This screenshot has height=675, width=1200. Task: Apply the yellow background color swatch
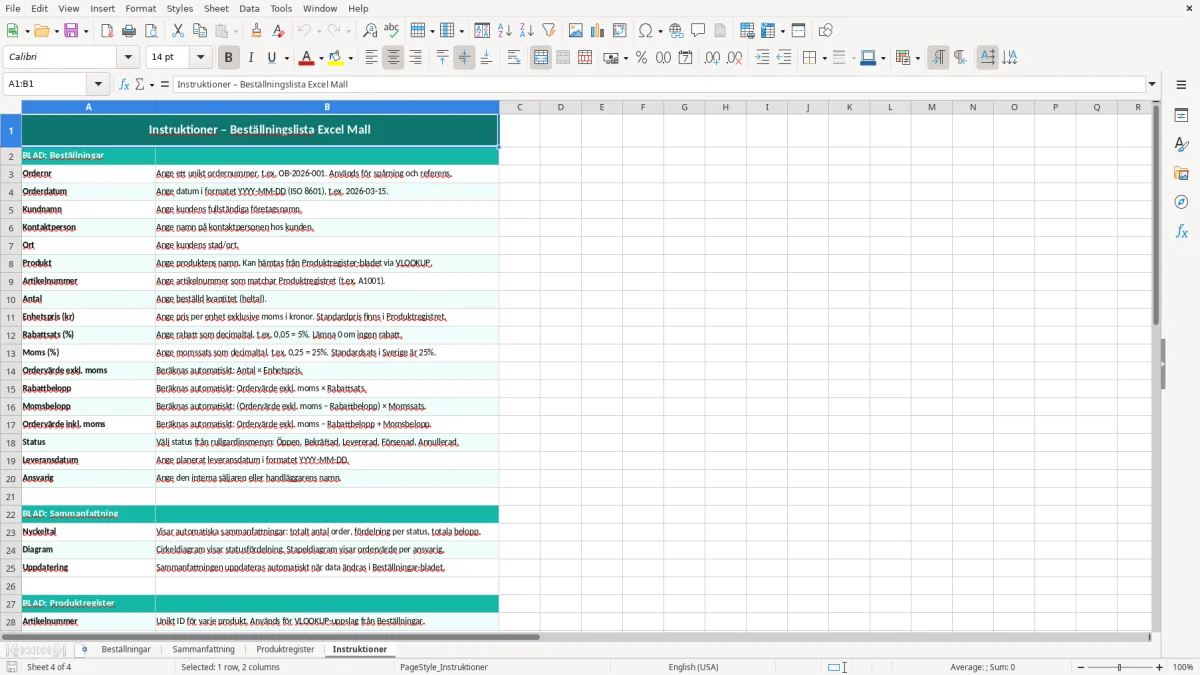point(337,58)
